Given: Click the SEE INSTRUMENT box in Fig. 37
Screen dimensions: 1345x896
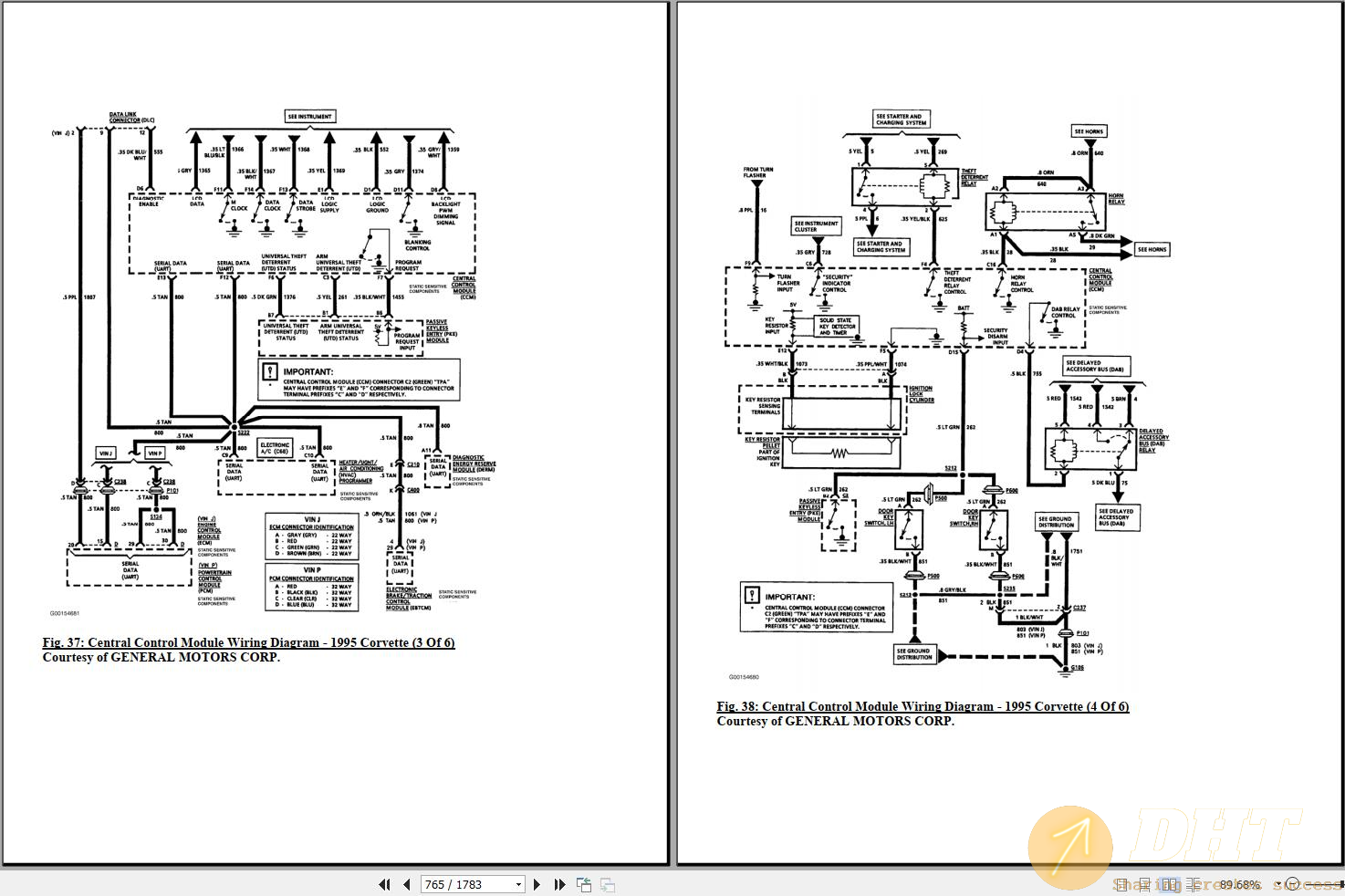Looking at the screenshot, I should pos(310,117).
